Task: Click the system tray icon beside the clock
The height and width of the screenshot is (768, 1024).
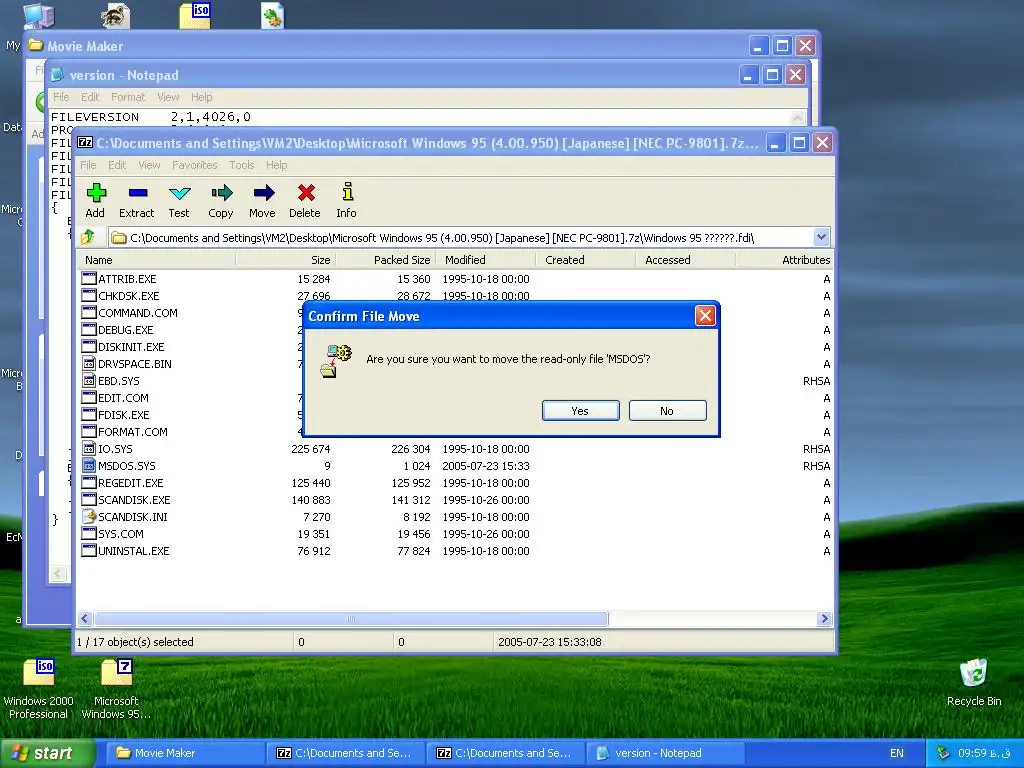Action: click(942, 753)
